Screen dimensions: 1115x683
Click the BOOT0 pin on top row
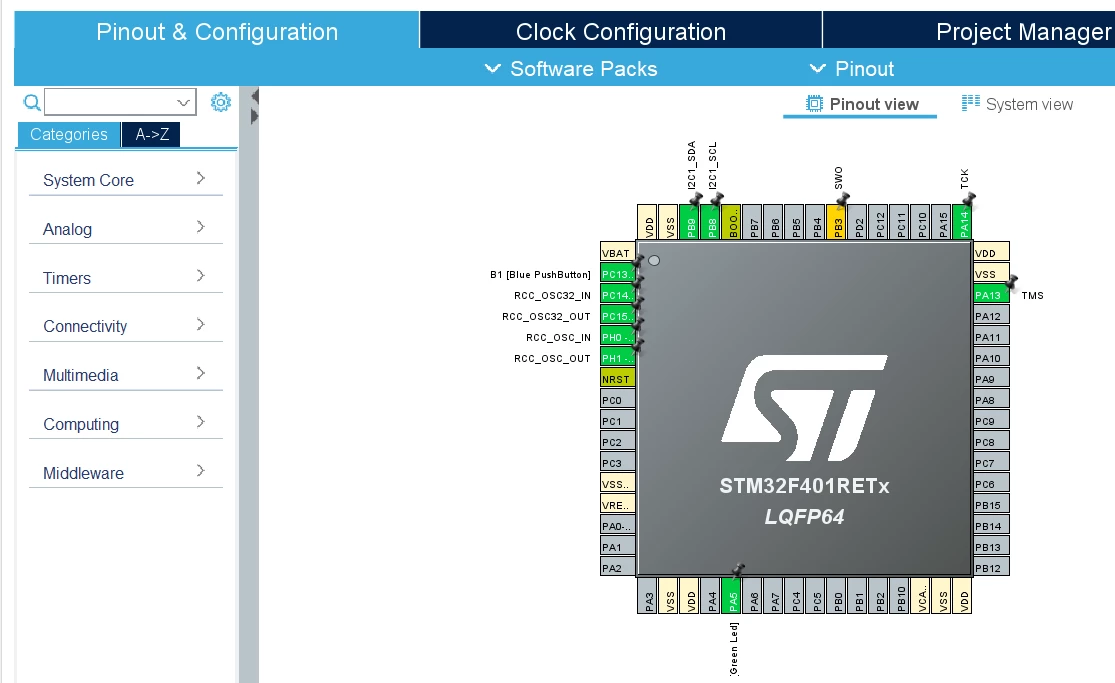click(x=731, y=222)
